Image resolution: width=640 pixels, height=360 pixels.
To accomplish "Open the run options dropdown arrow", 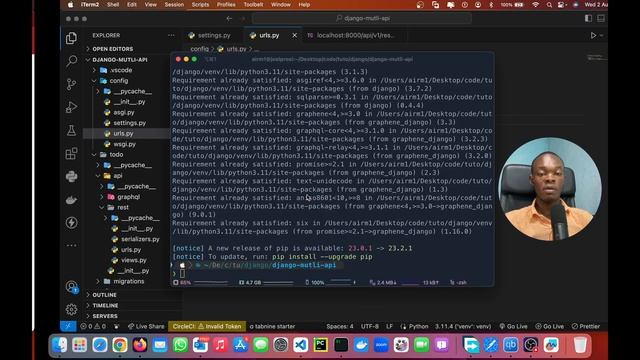I will (x=601, y=36).
